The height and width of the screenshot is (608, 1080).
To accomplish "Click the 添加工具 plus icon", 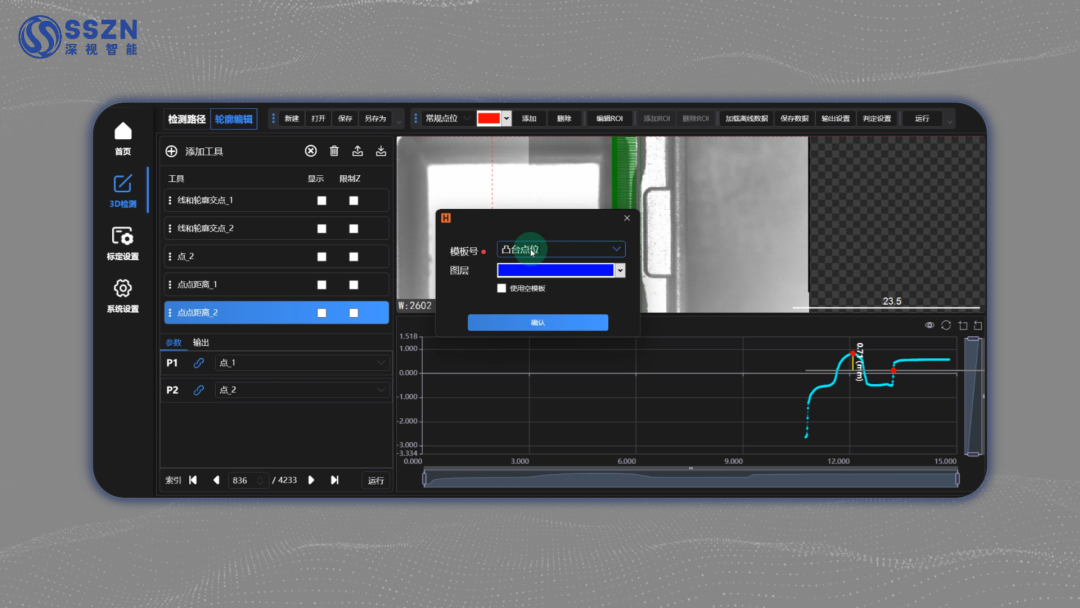I will tap(171, 151).
